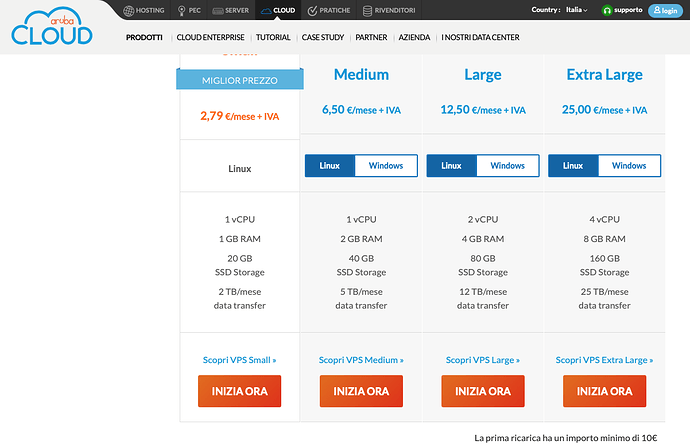
Task: Select Linux for the Extra Large plan
Action: coord(573,165)
